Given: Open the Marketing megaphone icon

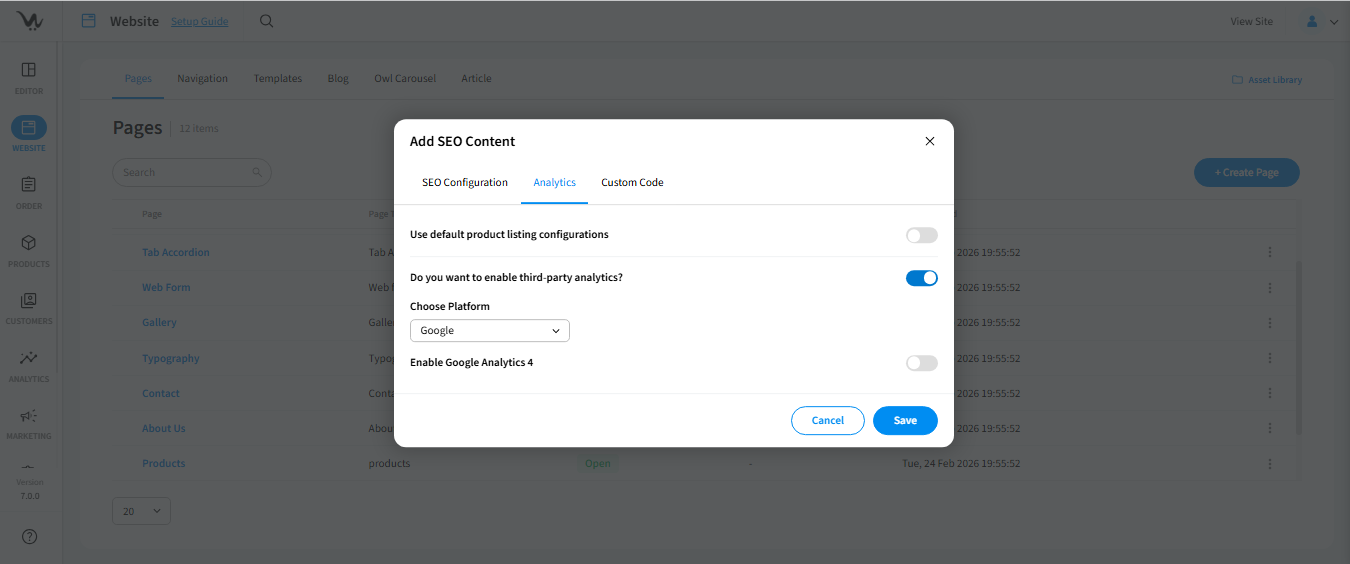Looking at the screenshot, I should pos(29,417).
